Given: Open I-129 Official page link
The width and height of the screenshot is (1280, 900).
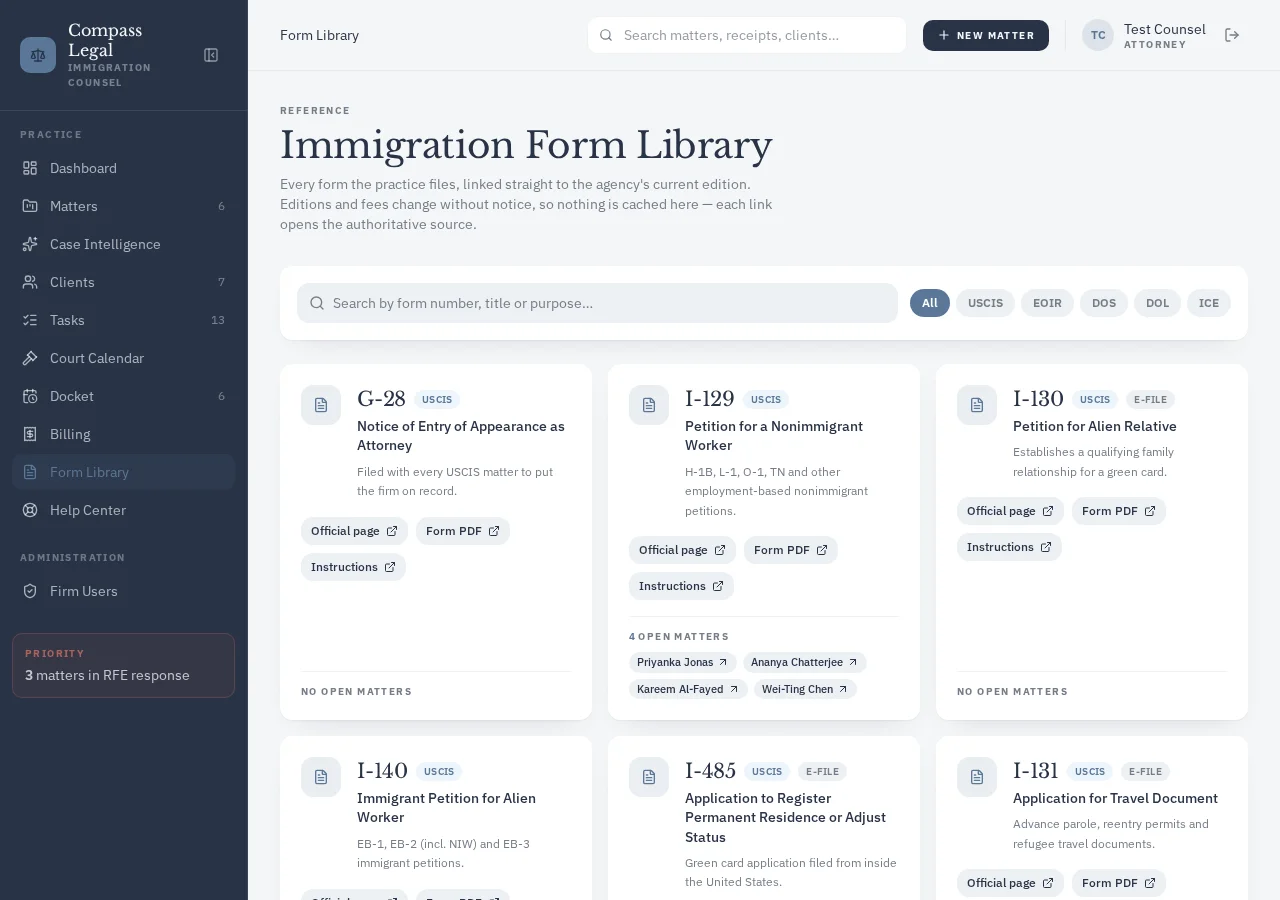Looking at the screenshot, I should (x=682, y=550).
